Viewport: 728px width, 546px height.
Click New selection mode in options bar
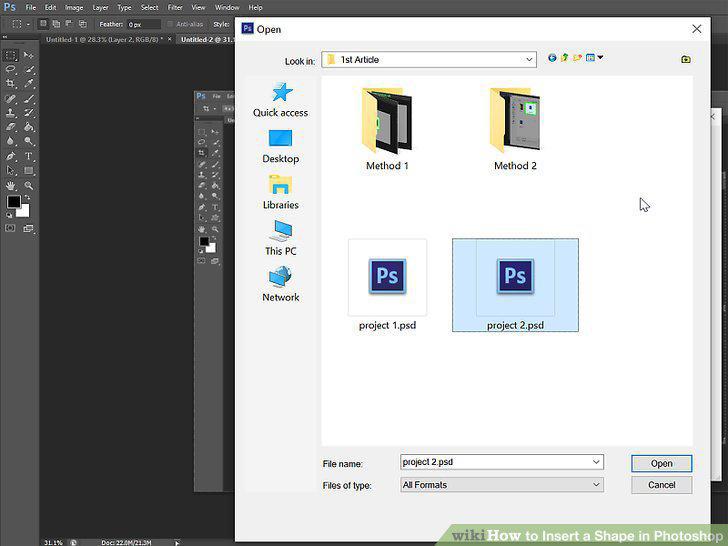tap(43, 24)
